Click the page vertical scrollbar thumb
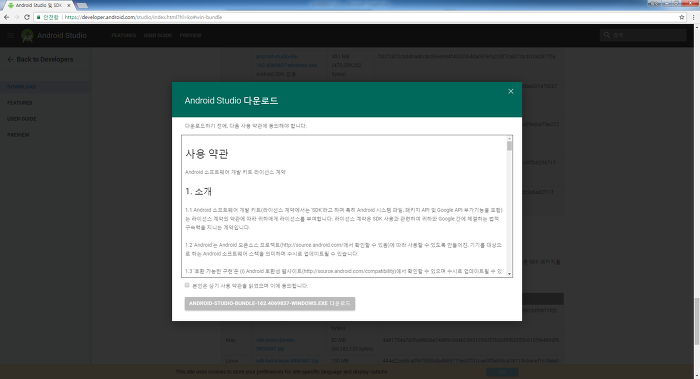 (696, 321)
